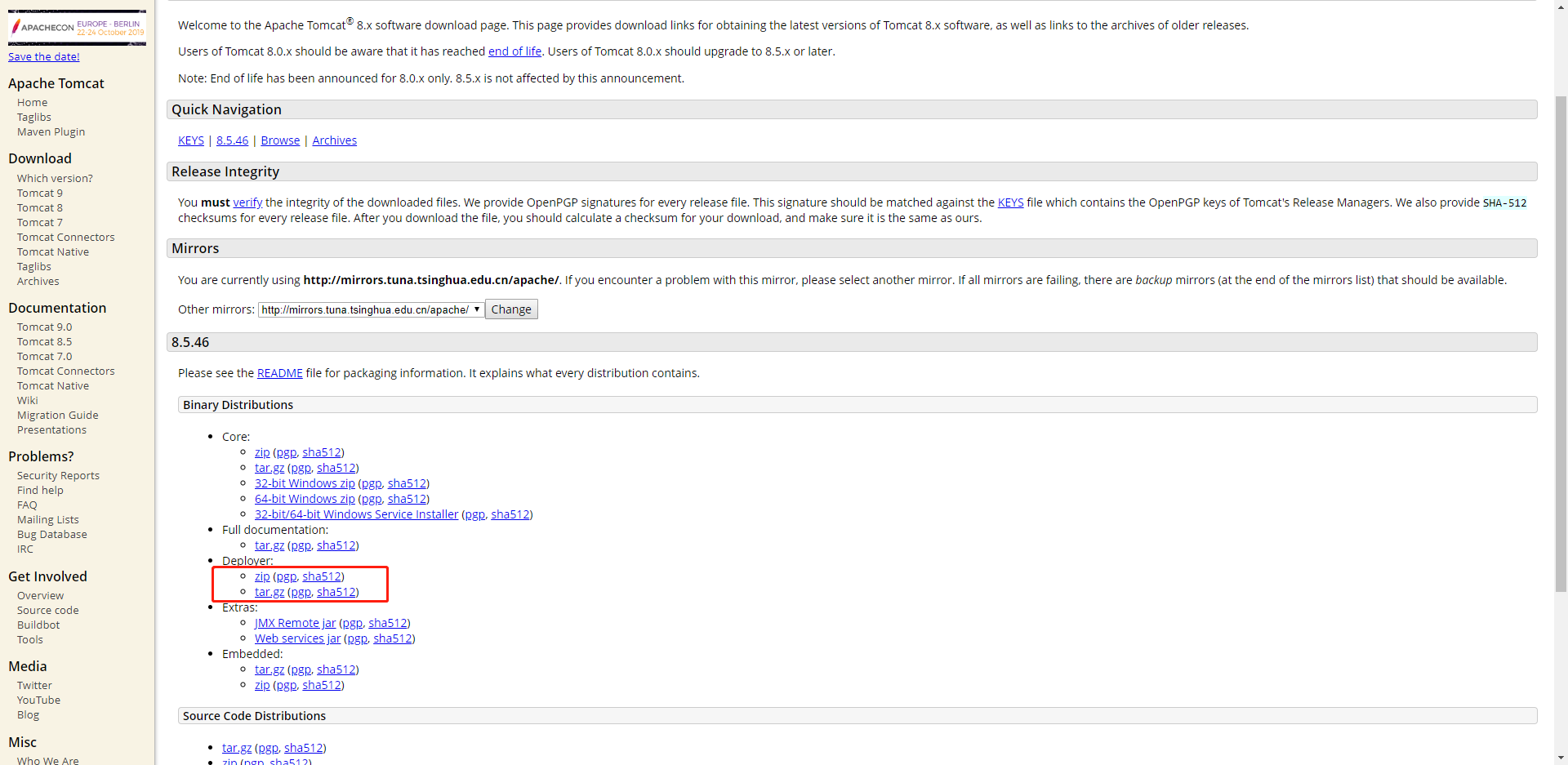Open the "end of life" announcement link
This screenshot has height=765, width=1568.
coord(514,51)
